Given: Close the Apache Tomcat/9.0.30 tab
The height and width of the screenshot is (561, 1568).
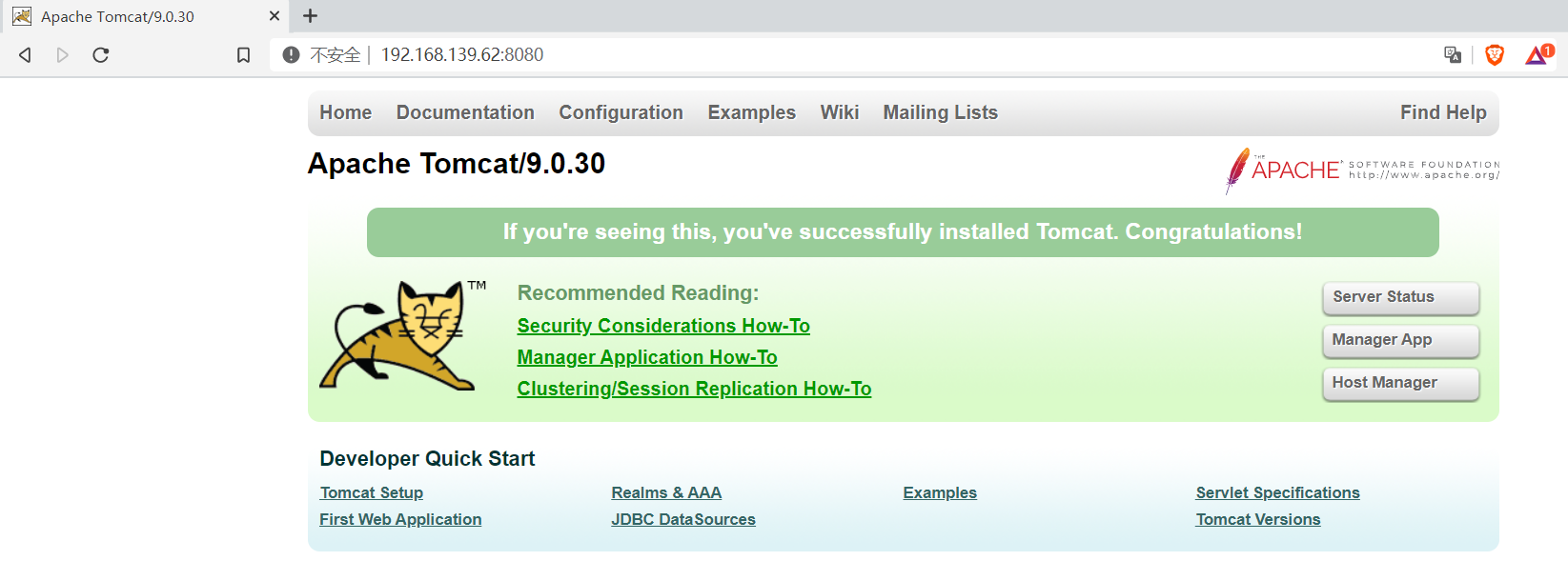Looking at the screenshot, I should (275, 16).
